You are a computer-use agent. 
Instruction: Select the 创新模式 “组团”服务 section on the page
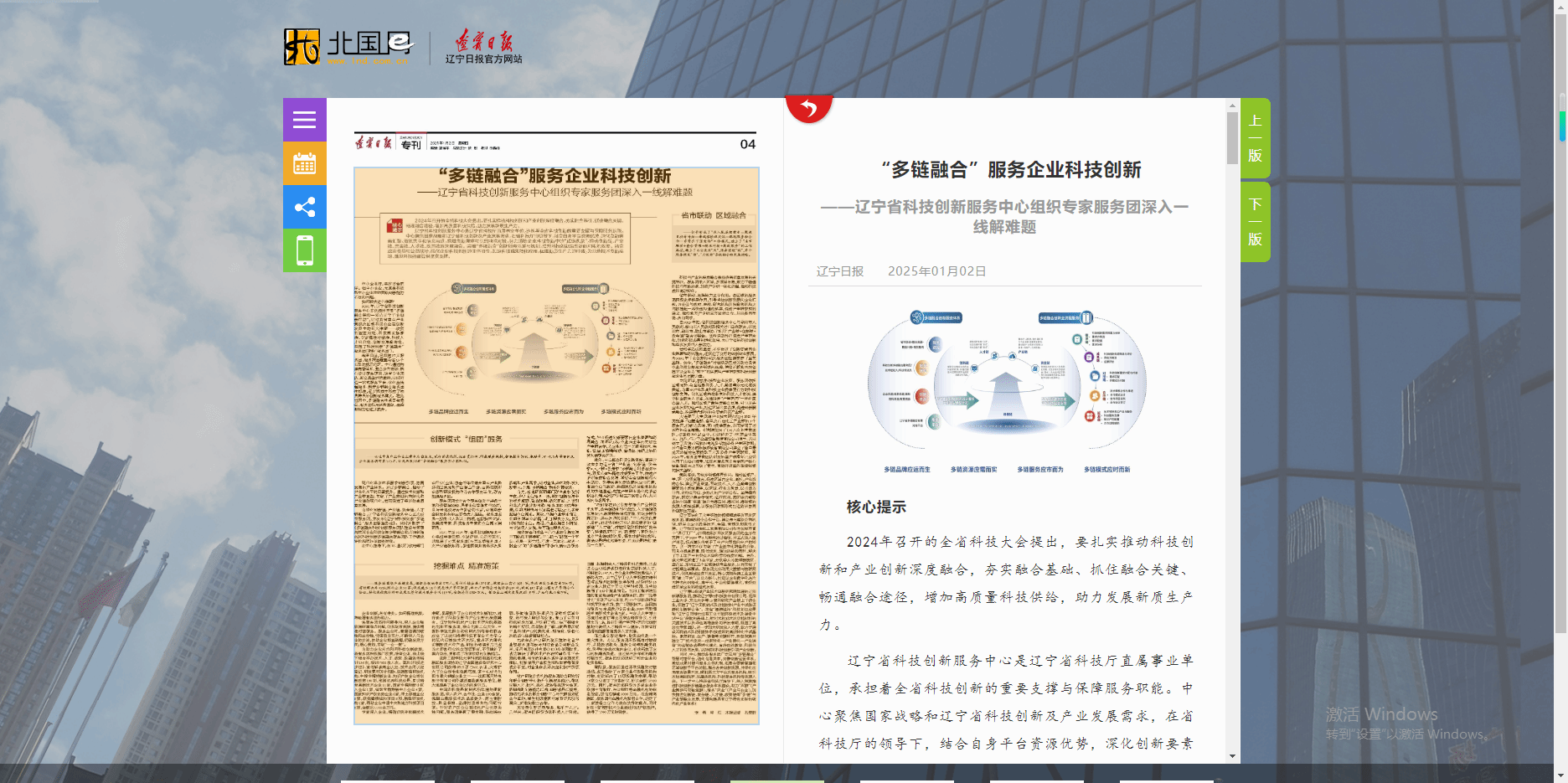point(467,439)
